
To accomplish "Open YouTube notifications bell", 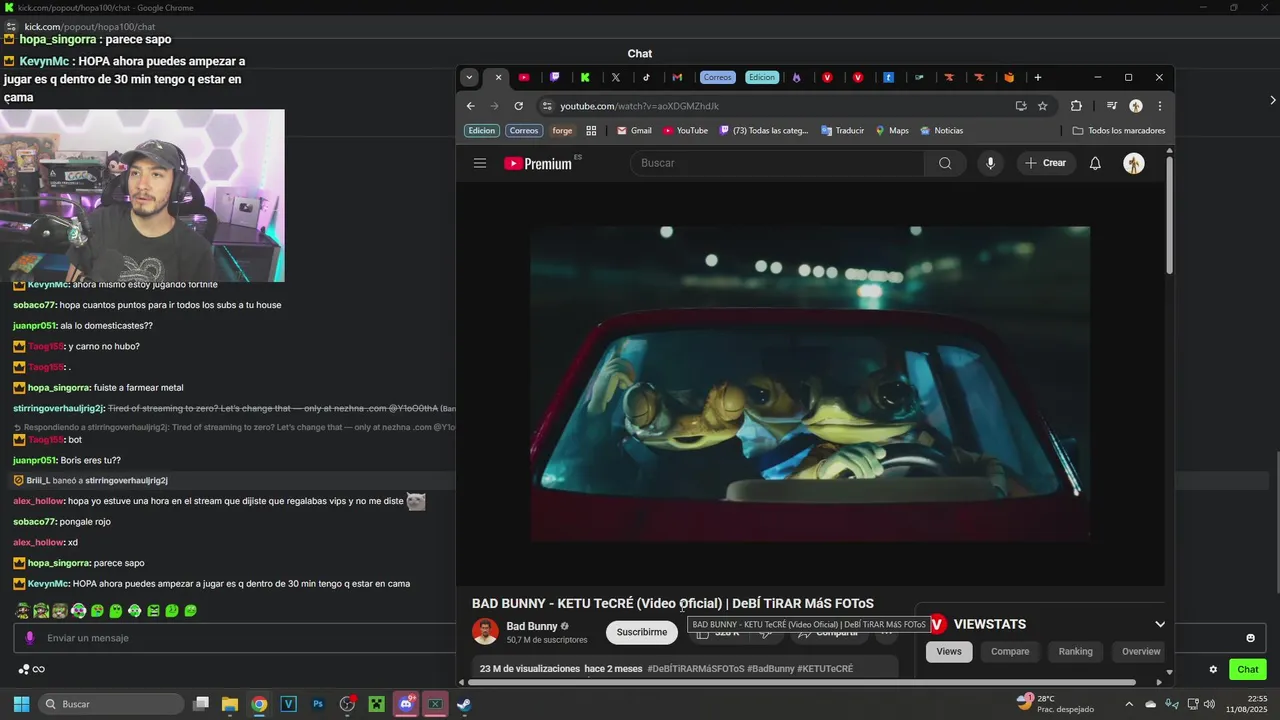I will click(x=1095, y=163).
